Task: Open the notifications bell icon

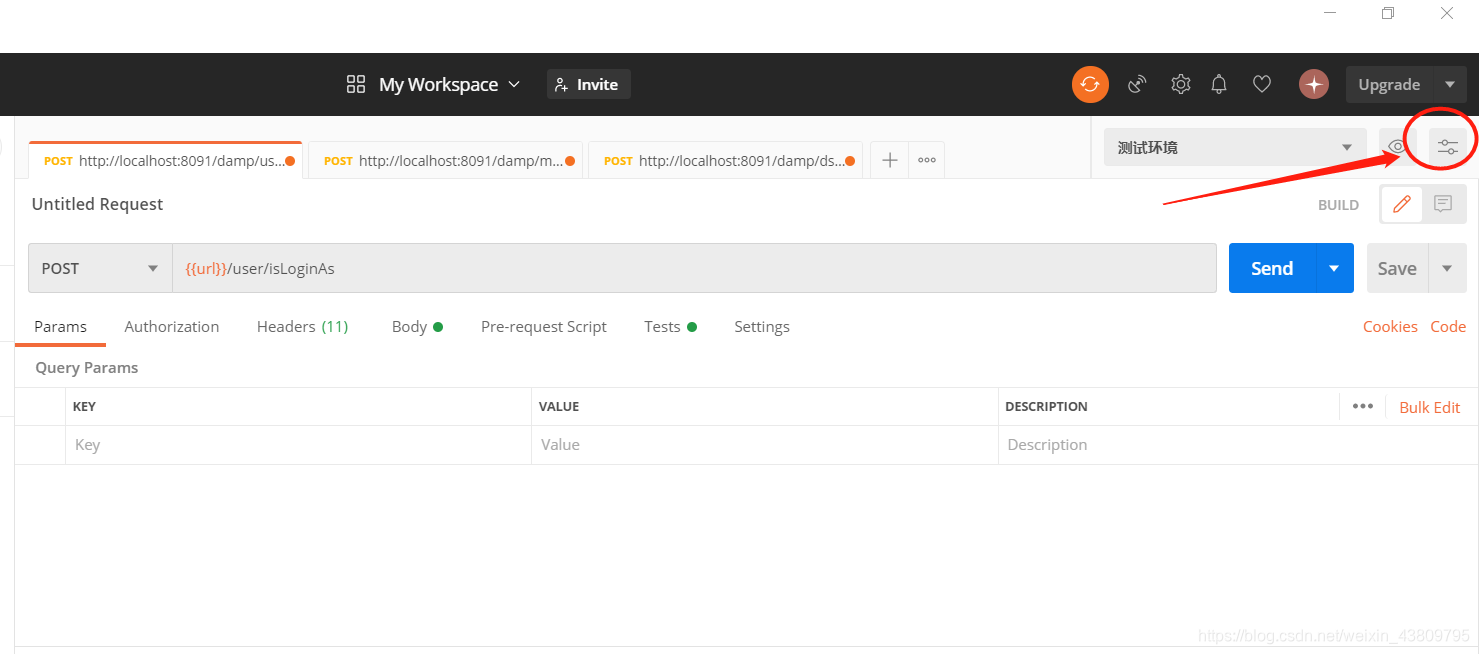Action: click(1219, 85)
